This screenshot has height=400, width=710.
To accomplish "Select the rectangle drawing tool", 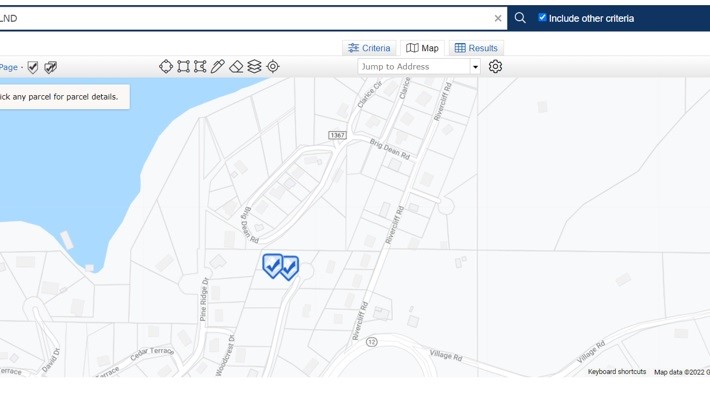I will [x=183, y=67].
